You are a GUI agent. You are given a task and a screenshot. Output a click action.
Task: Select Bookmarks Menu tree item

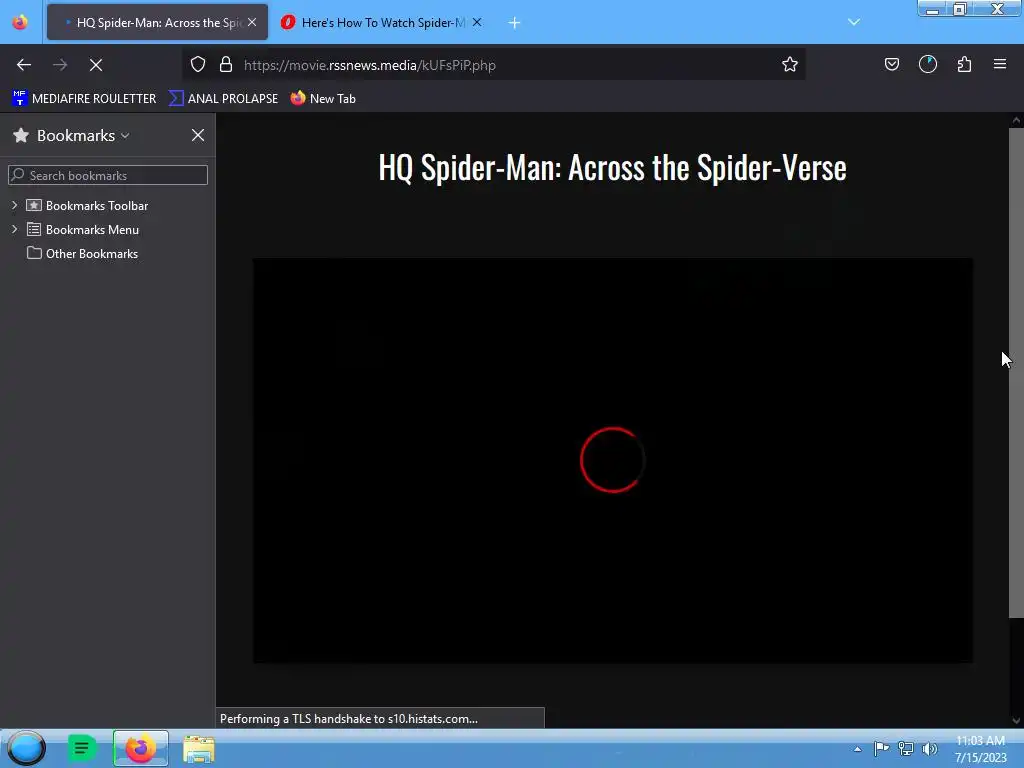pyautogui.click(x=92, y=229)
